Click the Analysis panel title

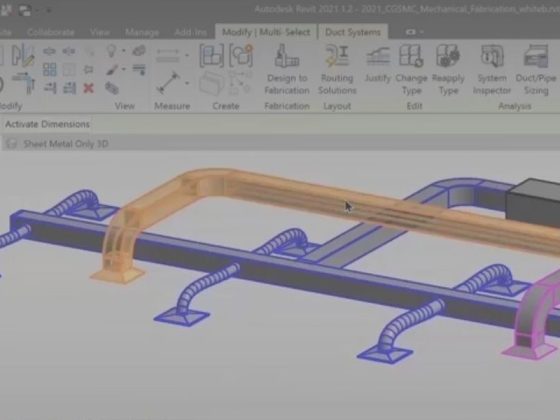point(515,106)
